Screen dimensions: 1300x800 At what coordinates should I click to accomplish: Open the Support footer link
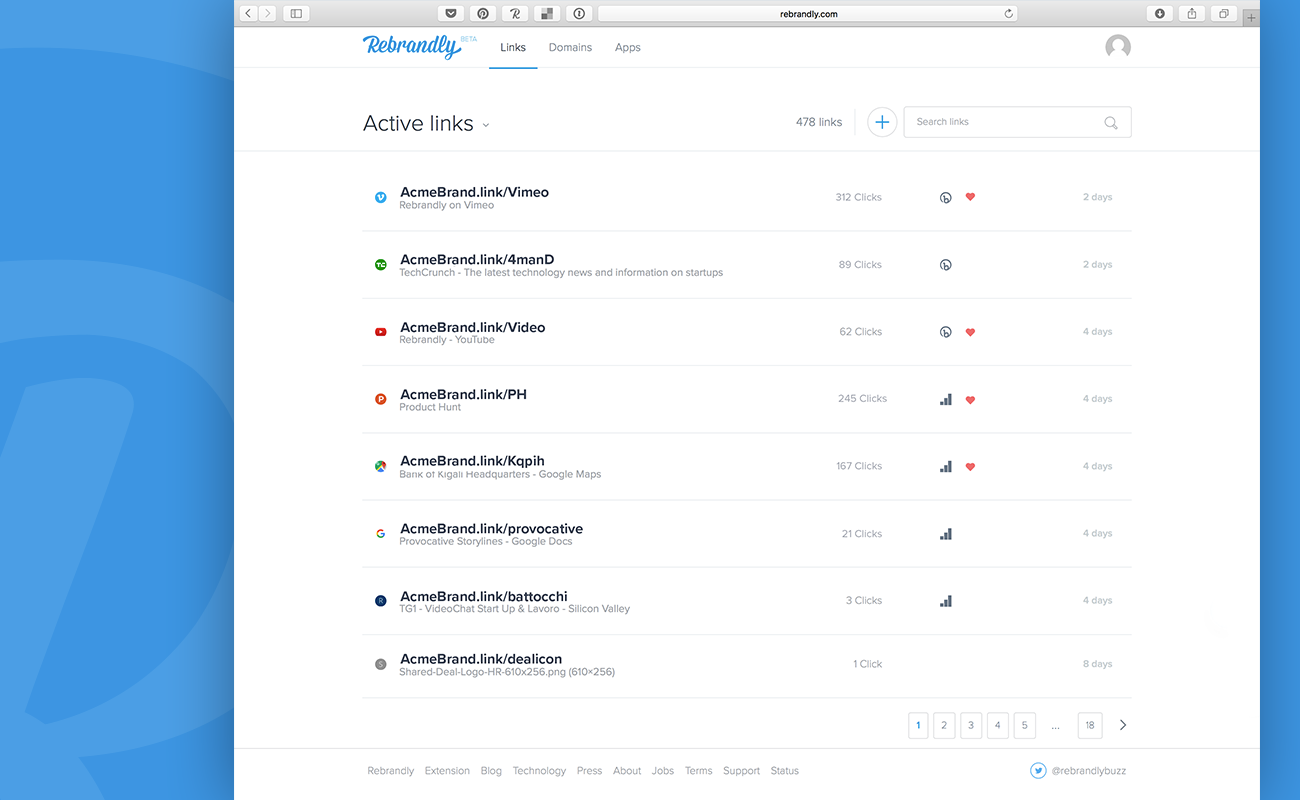pos(742,771)
